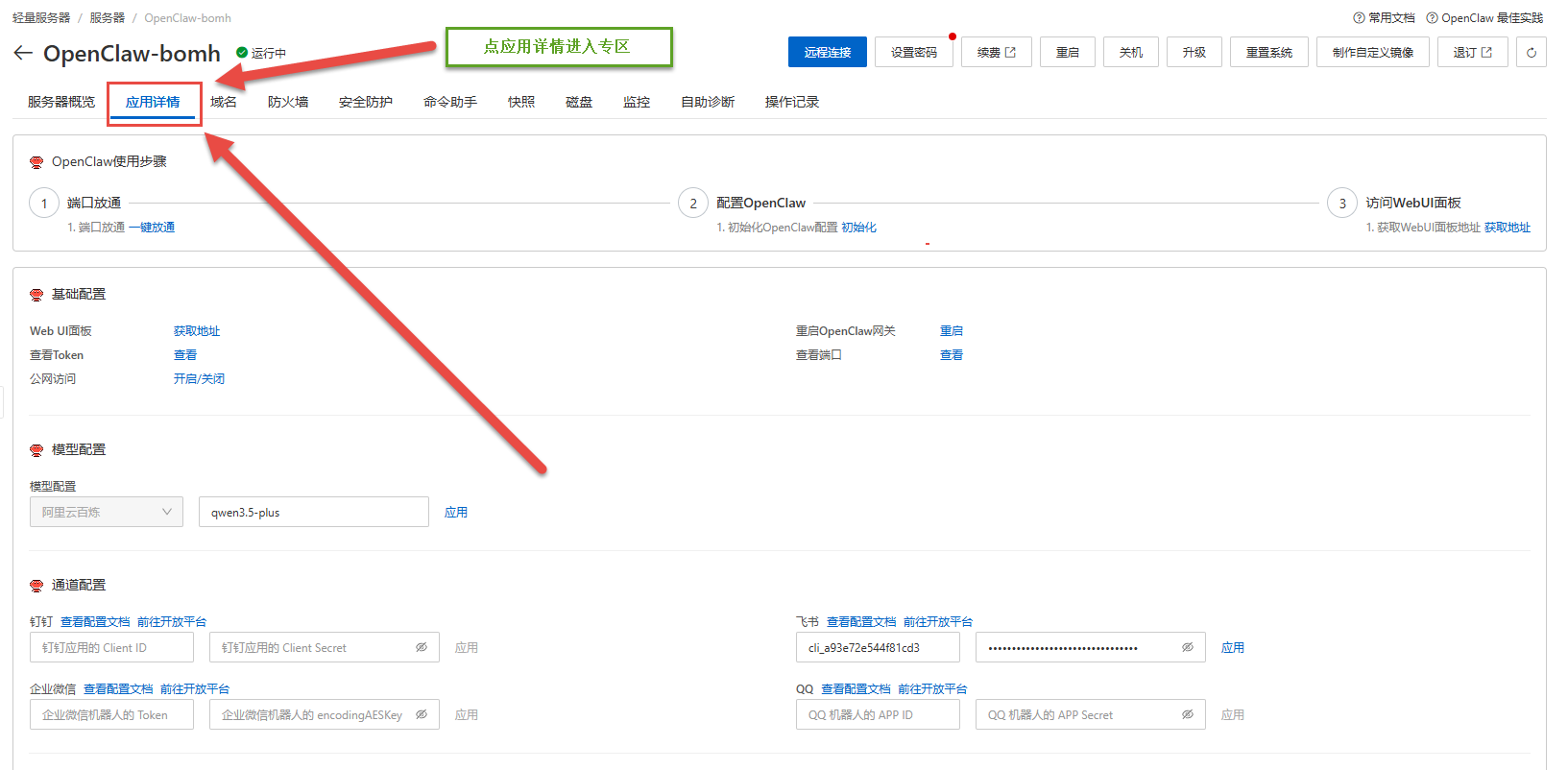Click the 退订 external link button

click(1472, 53)
